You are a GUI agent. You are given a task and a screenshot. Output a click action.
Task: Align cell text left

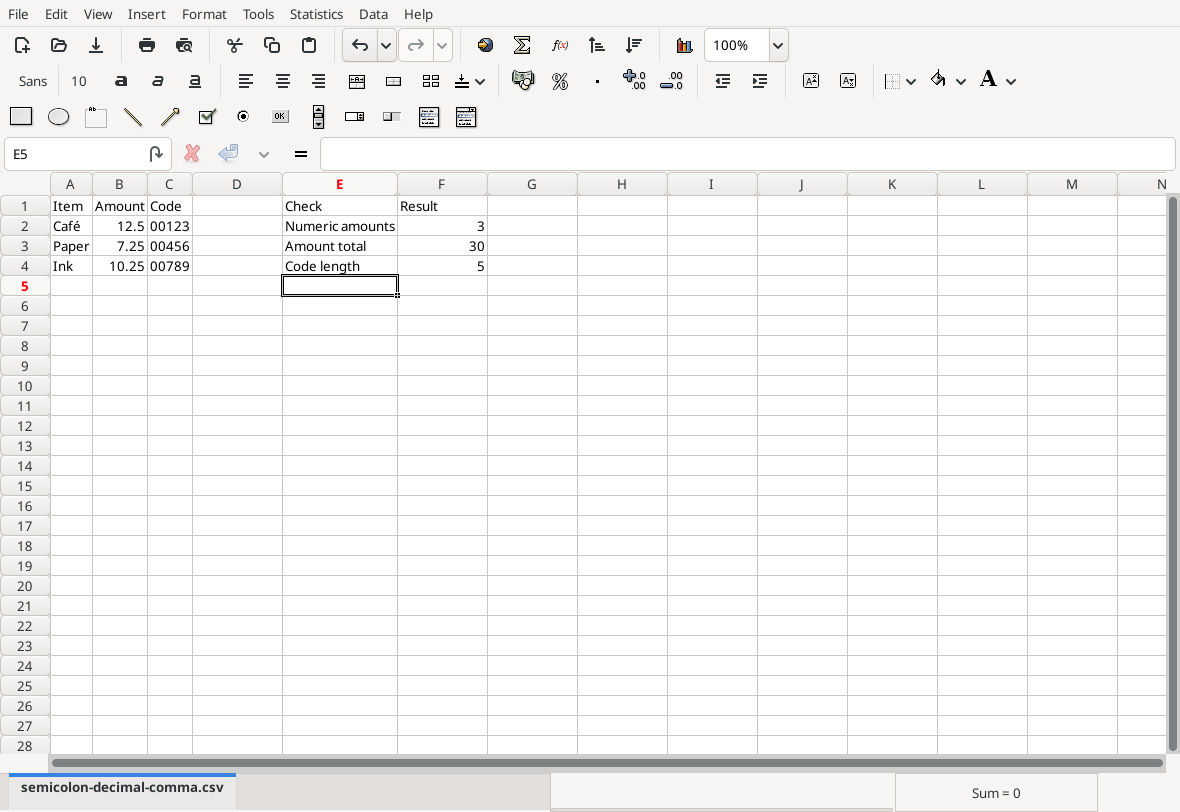coord(246,81)
